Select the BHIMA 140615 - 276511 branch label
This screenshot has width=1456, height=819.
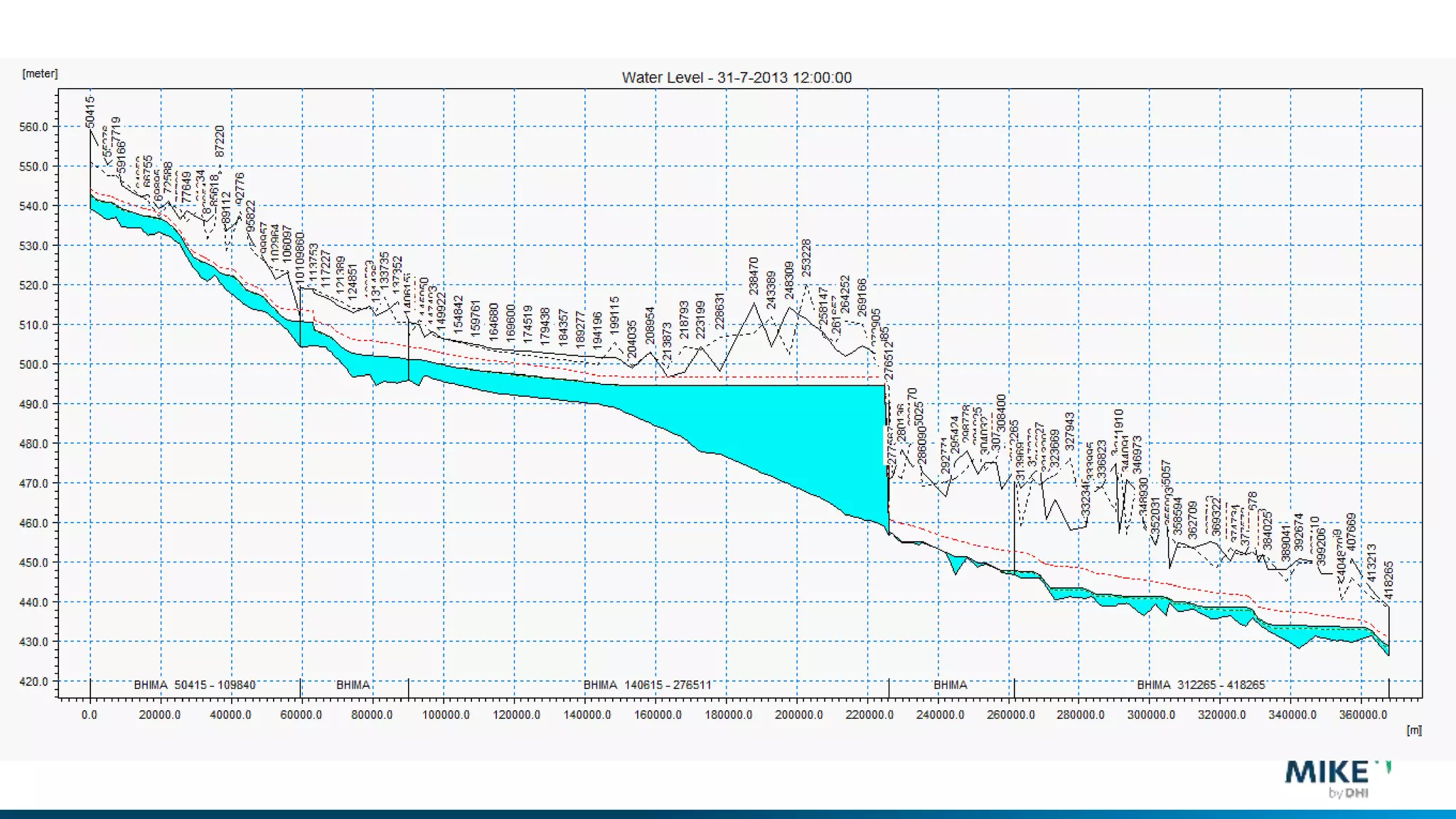tap(647, 685)
